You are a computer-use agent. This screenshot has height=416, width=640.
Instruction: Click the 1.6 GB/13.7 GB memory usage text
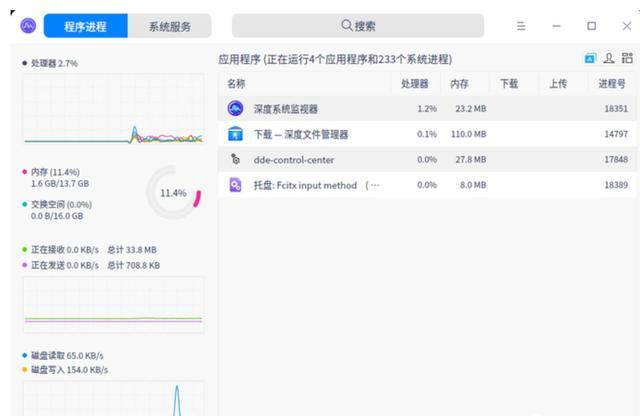[60, 184]
